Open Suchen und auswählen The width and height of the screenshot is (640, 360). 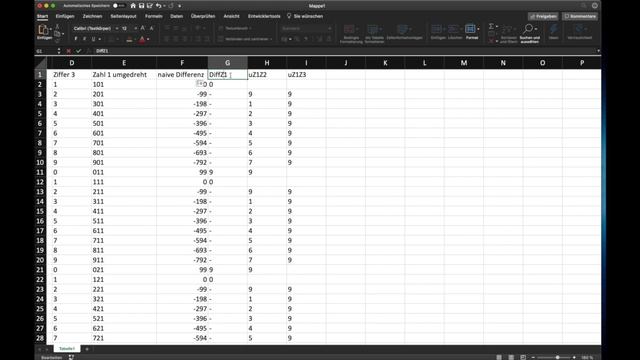(529, 33)
